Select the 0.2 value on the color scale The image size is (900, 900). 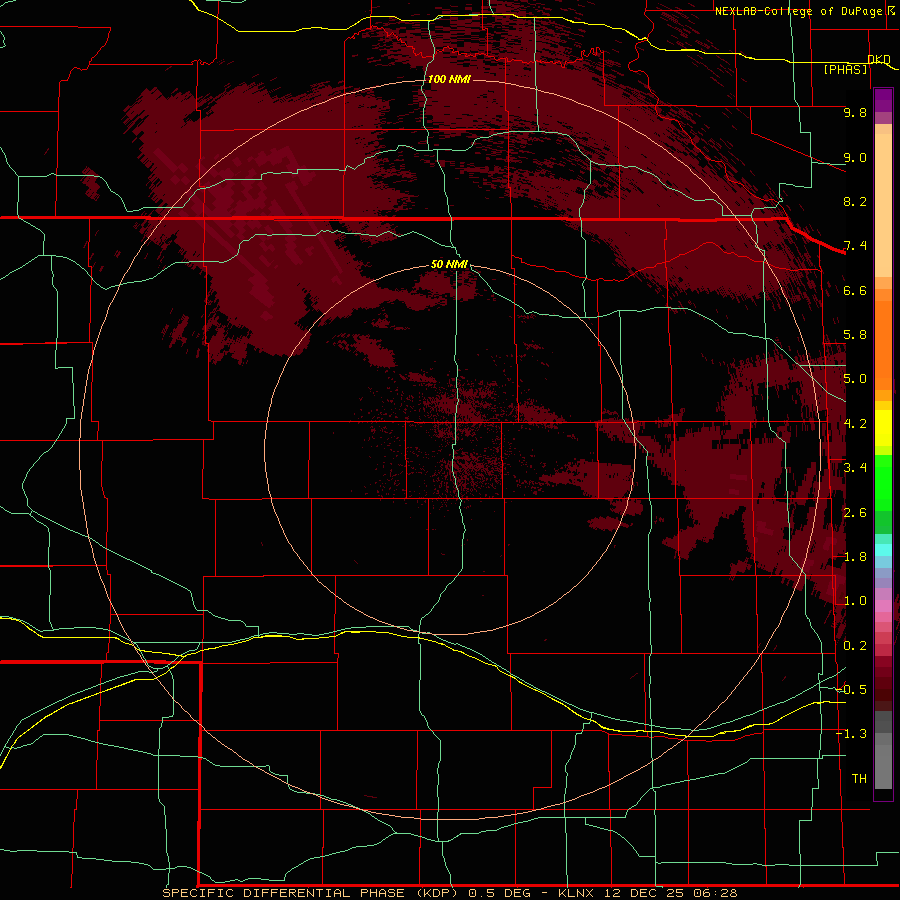(x=855, y=646)
